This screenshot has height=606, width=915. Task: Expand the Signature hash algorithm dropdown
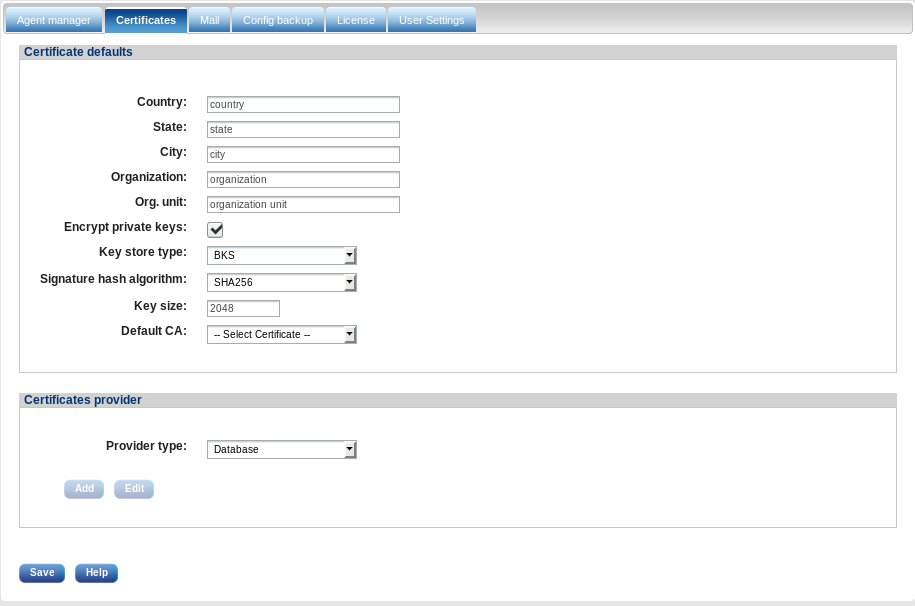[282, 282]
